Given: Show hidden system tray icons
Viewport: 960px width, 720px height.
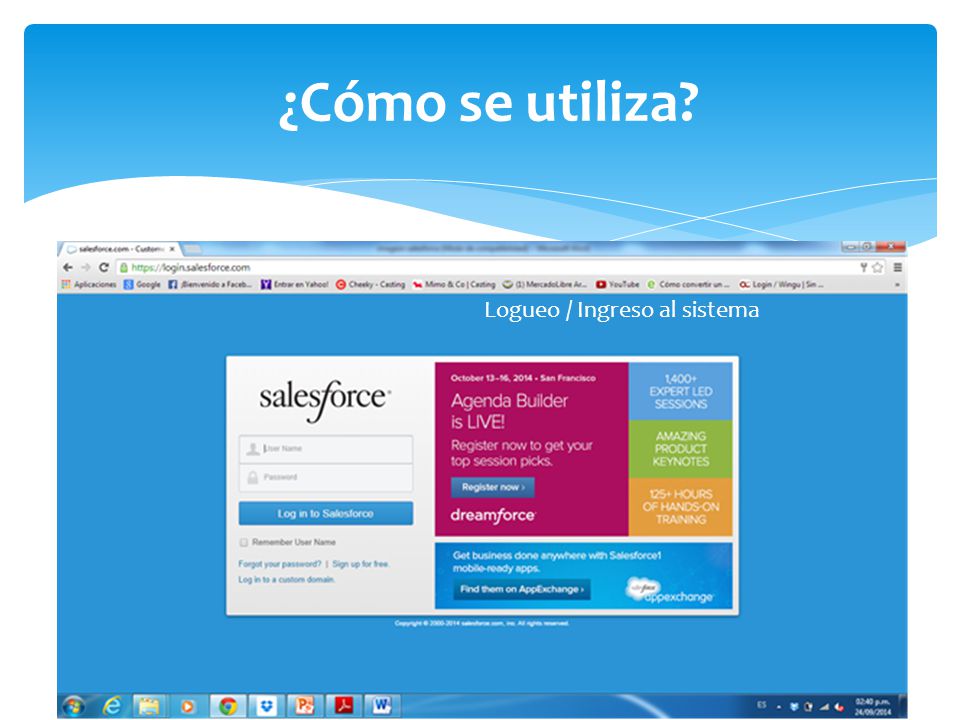Looking at the screenshot, I should click(x=779, y=707).
